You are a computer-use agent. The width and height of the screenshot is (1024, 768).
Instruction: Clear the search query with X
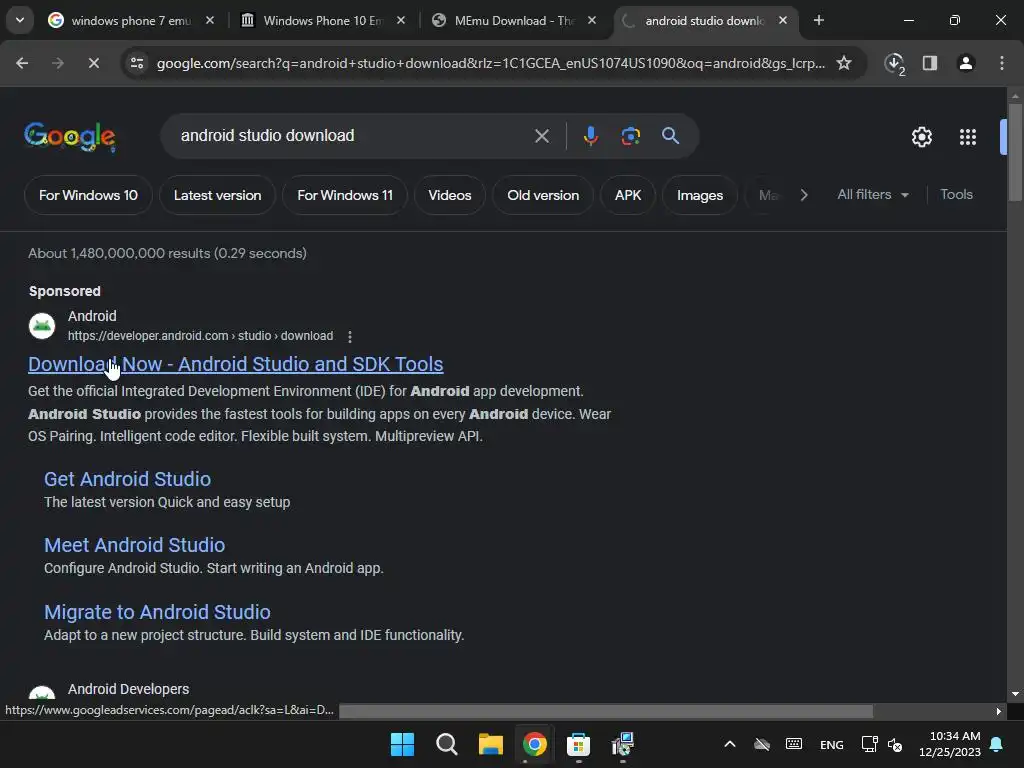point(542,136)
